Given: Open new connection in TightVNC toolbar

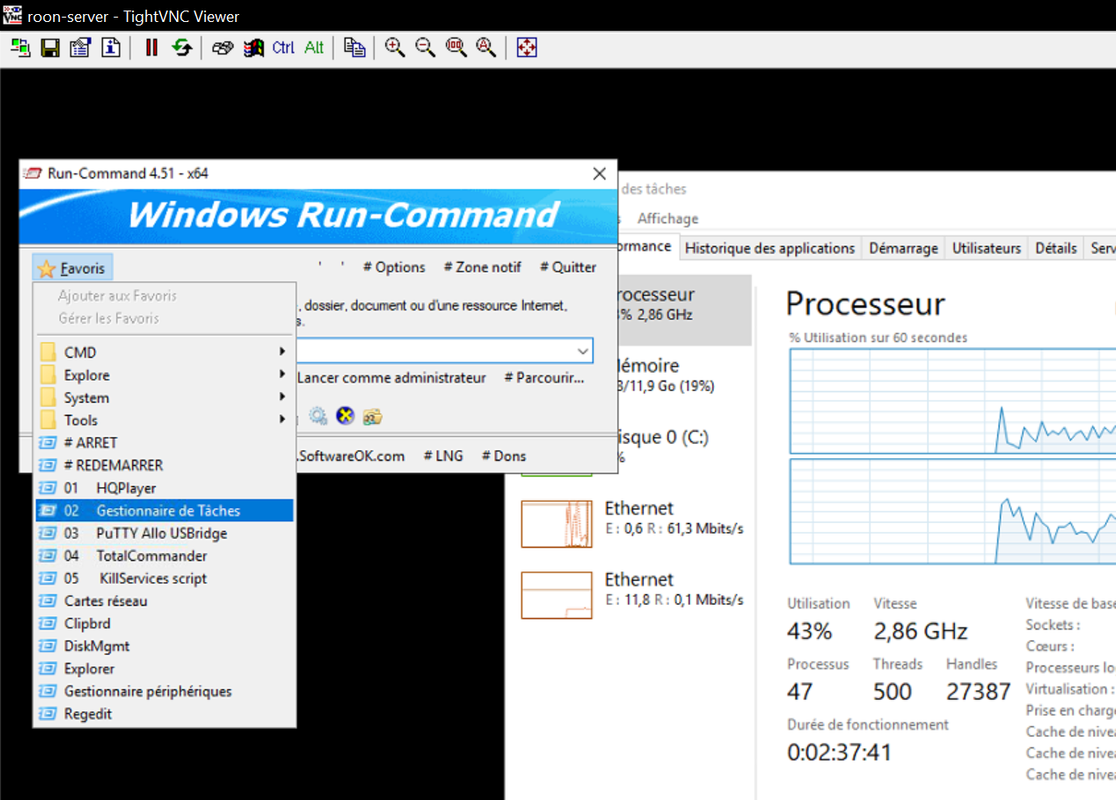Looking at the screenshot, I should tap(20, 48).
